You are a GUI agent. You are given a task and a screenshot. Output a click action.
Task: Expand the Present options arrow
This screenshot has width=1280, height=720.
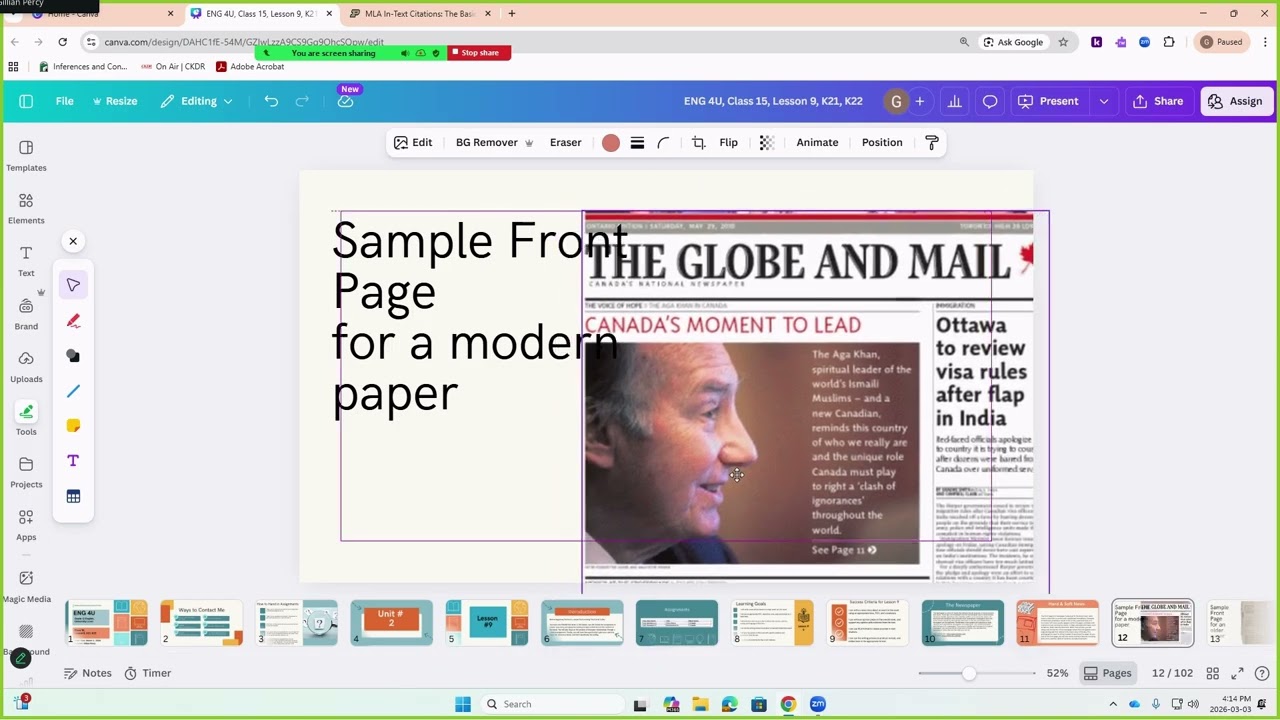click(x=1104, y=101)
